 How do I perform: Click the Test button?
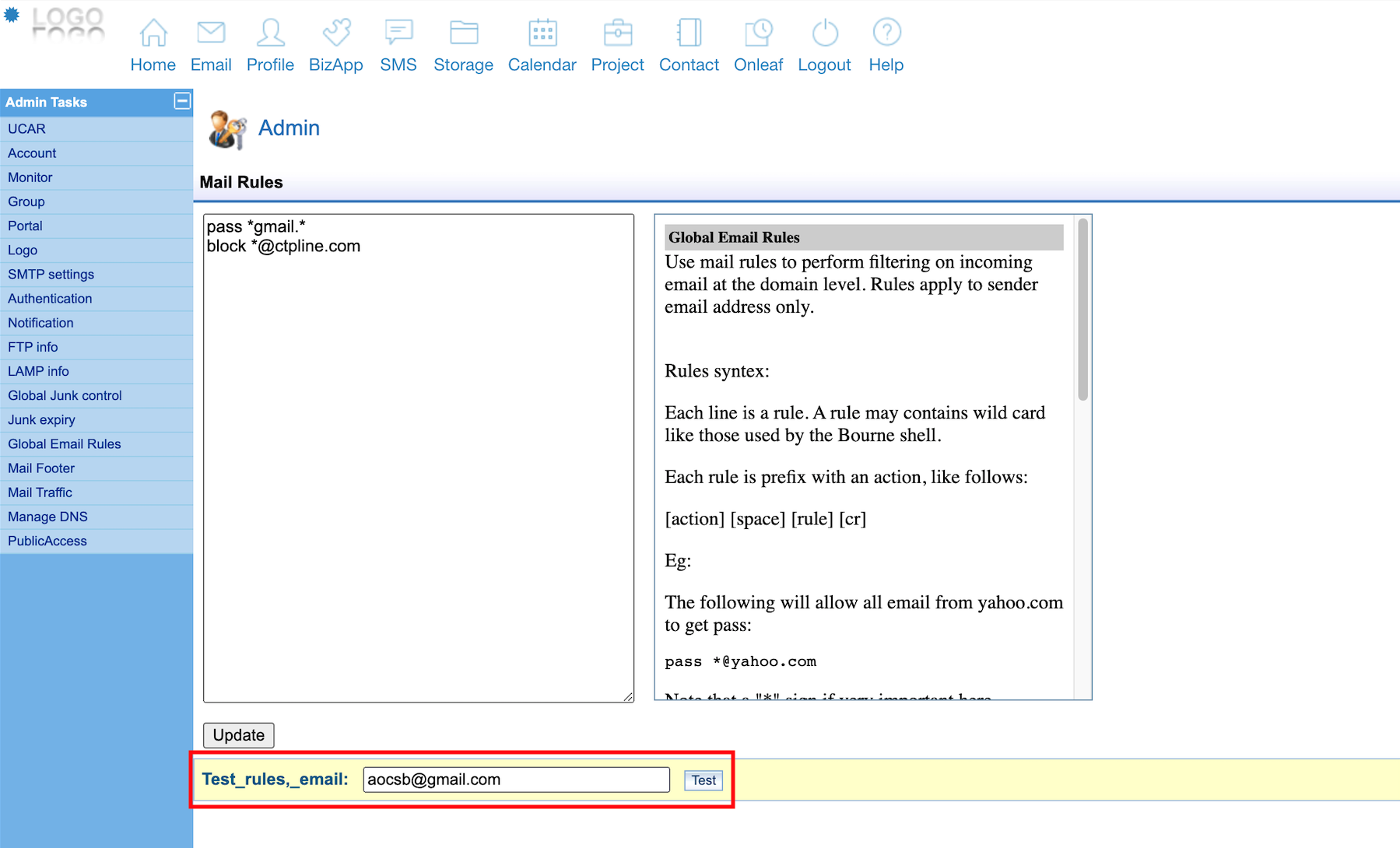tap(704, 780)
